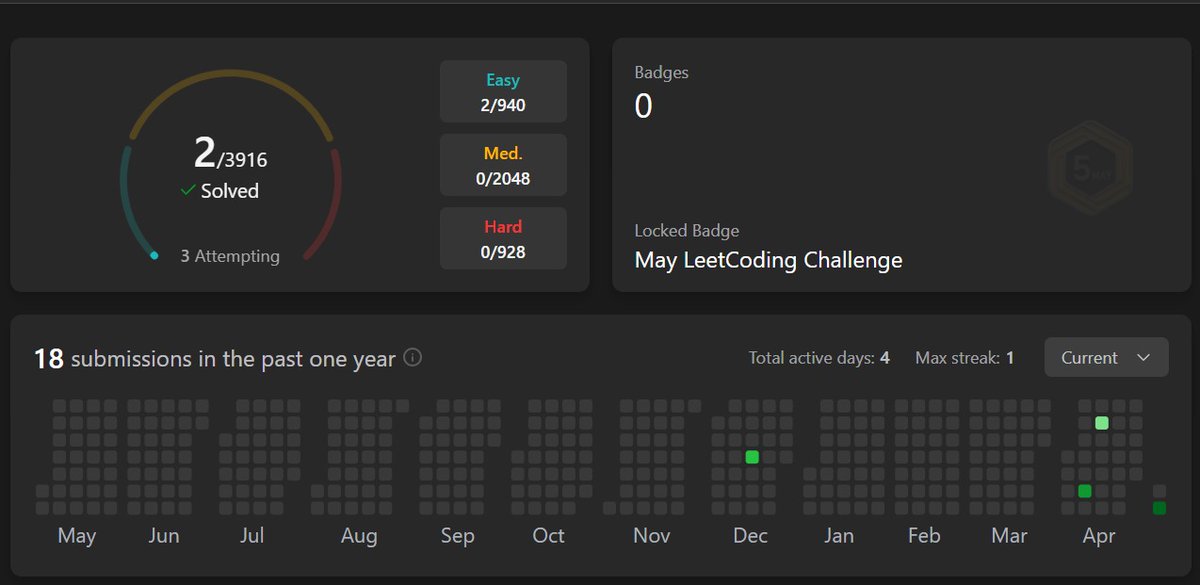Click the Jun month label
1200x585 pixels.
(164, 536)
